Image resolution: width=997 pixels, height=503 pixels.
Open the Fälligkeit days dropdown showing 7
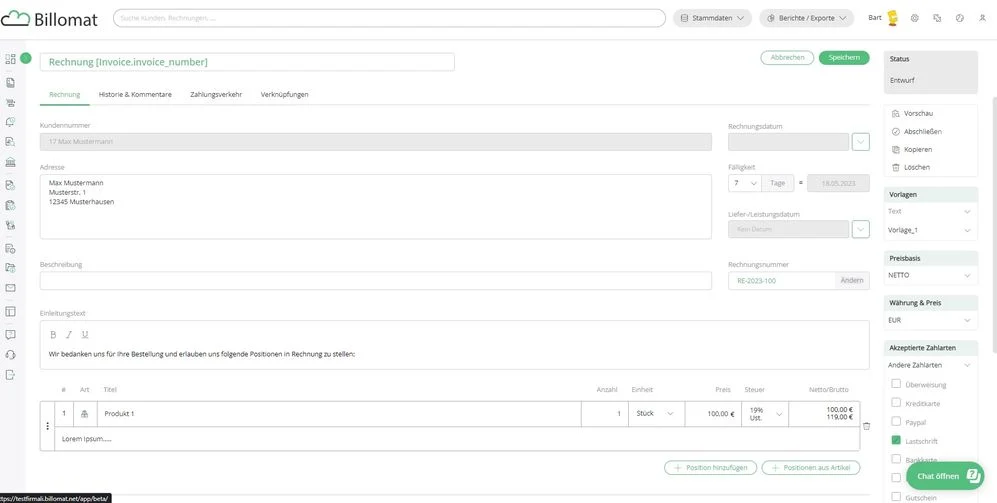(x=745, y=183)
